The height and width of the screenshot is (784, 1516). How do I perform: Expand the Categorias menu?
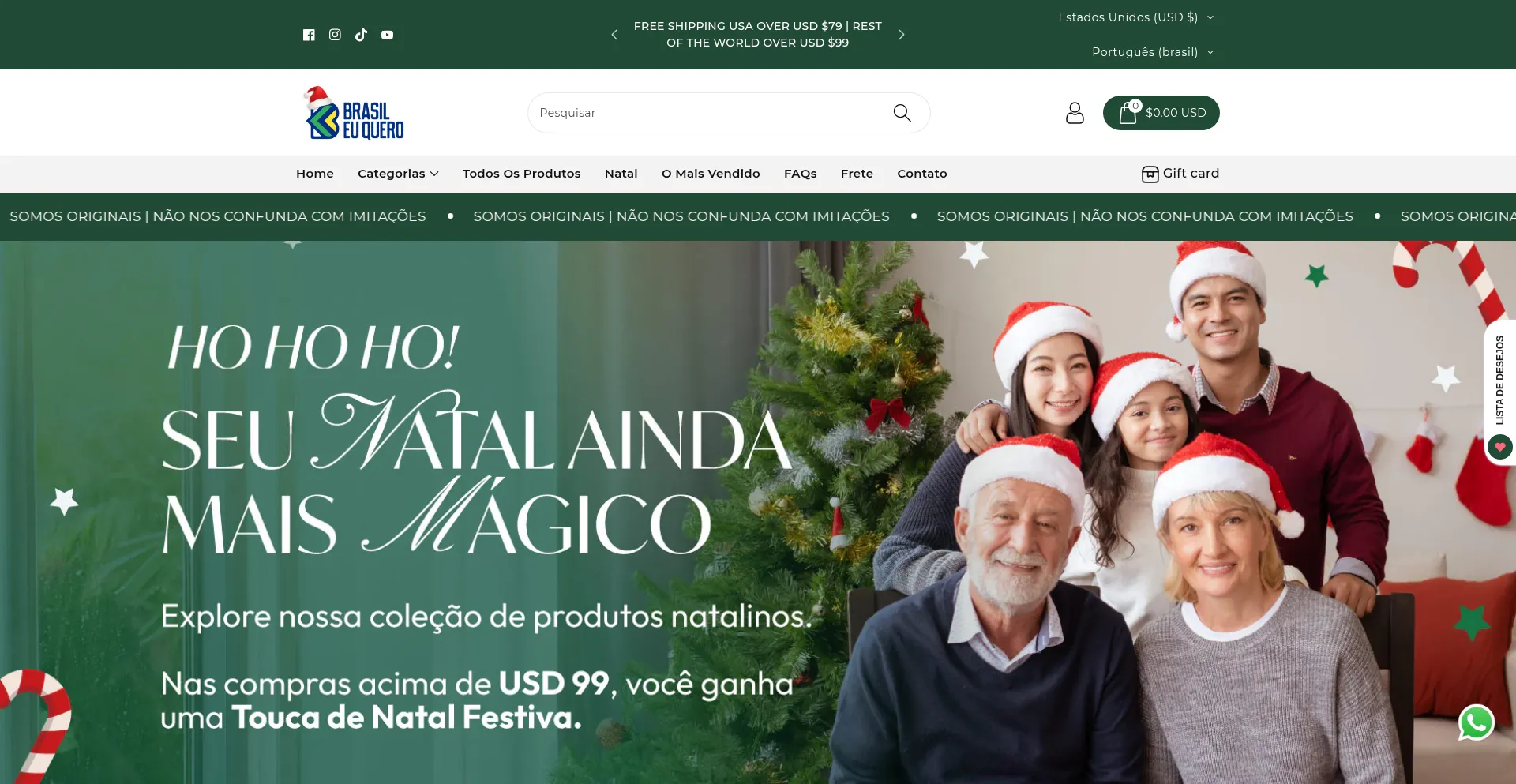click(398, 174)
